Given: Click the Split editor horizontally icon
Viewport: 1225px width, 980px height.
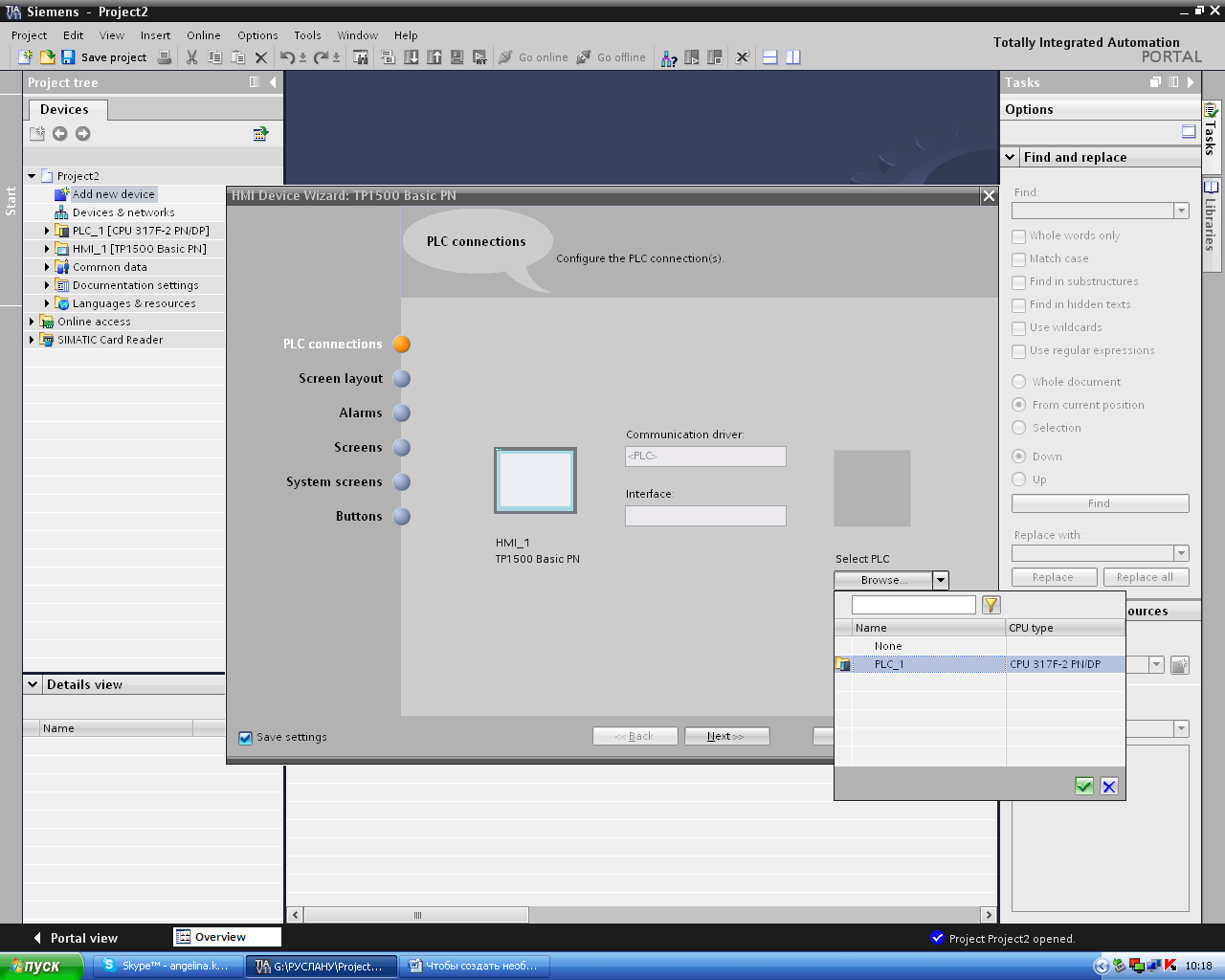Looking at the screenshot, I should [x=770, y=57].
